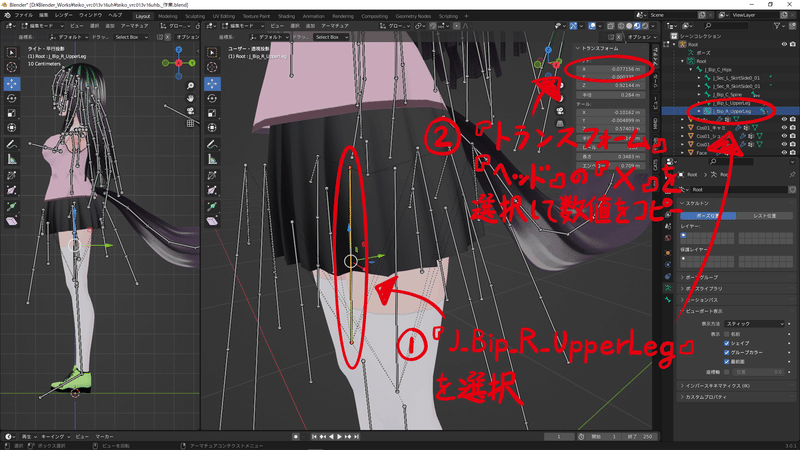Viewport: 800px width, 450px height.
Task: Click the ポーズ位置 button
Action: click(708, 216)
